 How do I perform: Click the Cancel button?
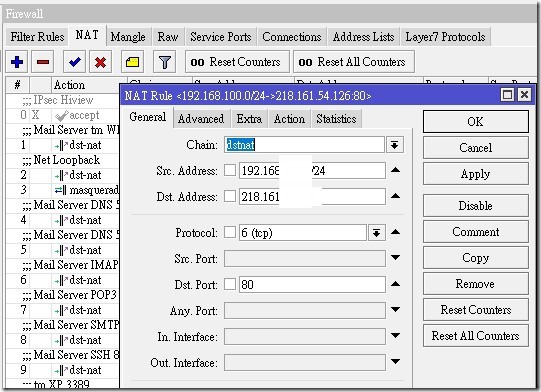475,148
